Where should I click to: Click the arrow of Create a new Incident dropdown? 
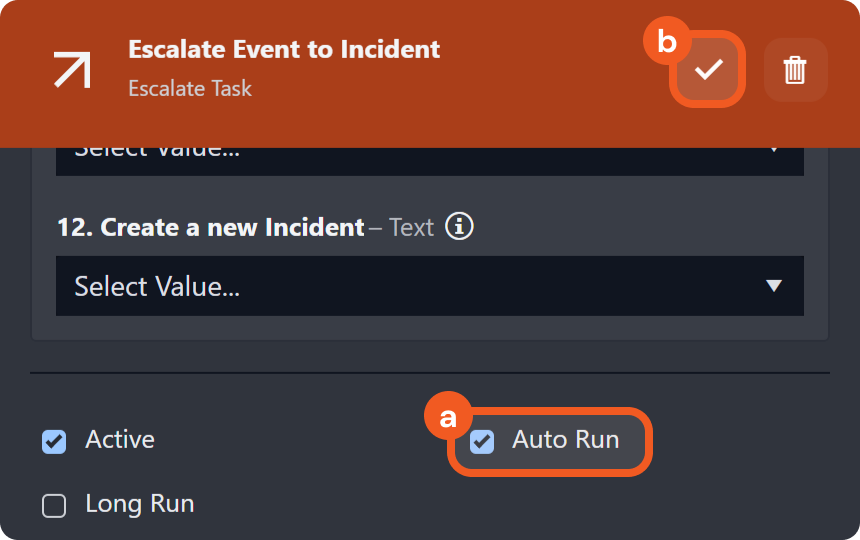click(773, 286)
